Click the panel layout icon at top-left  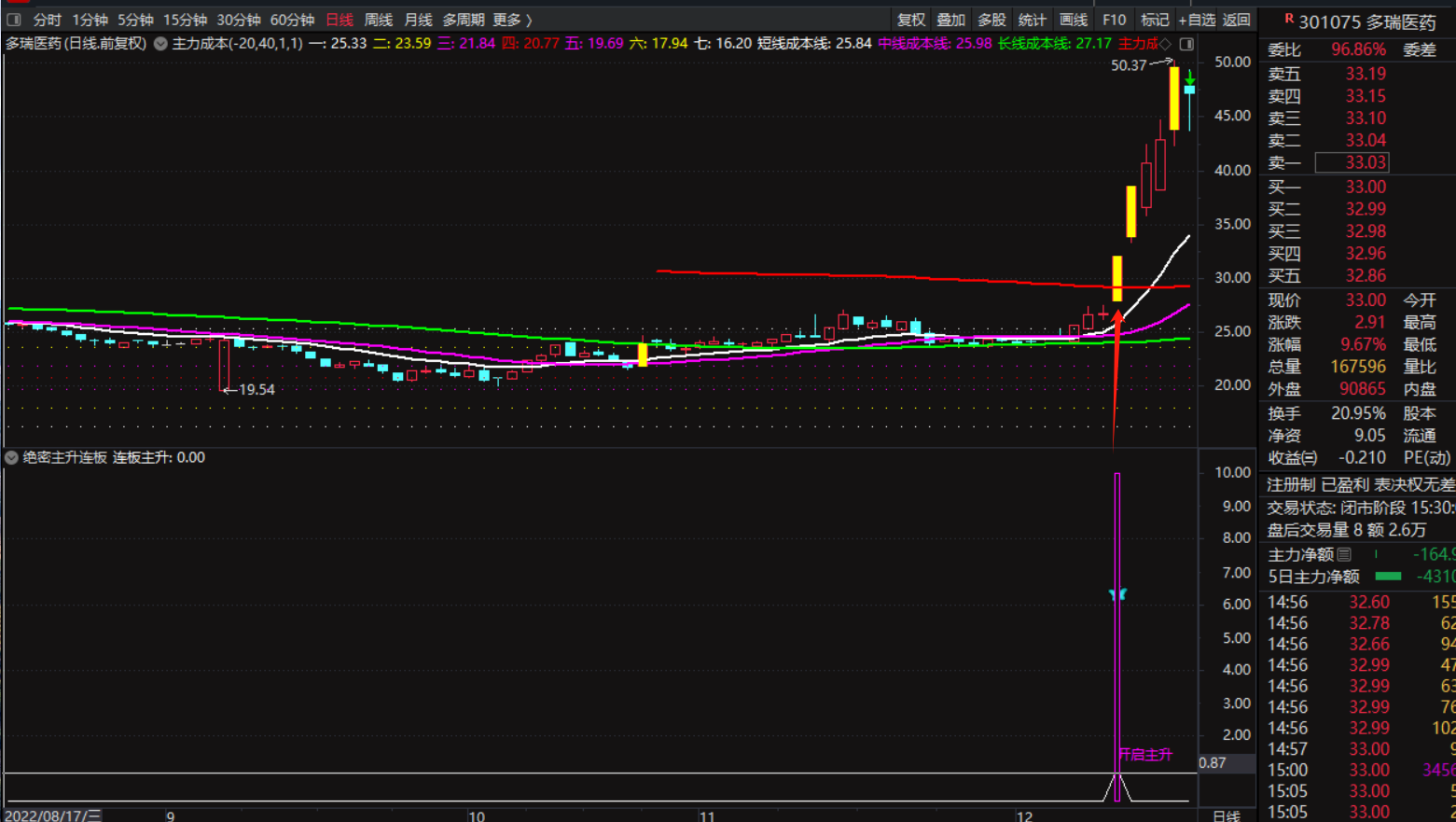click(13, 20)
